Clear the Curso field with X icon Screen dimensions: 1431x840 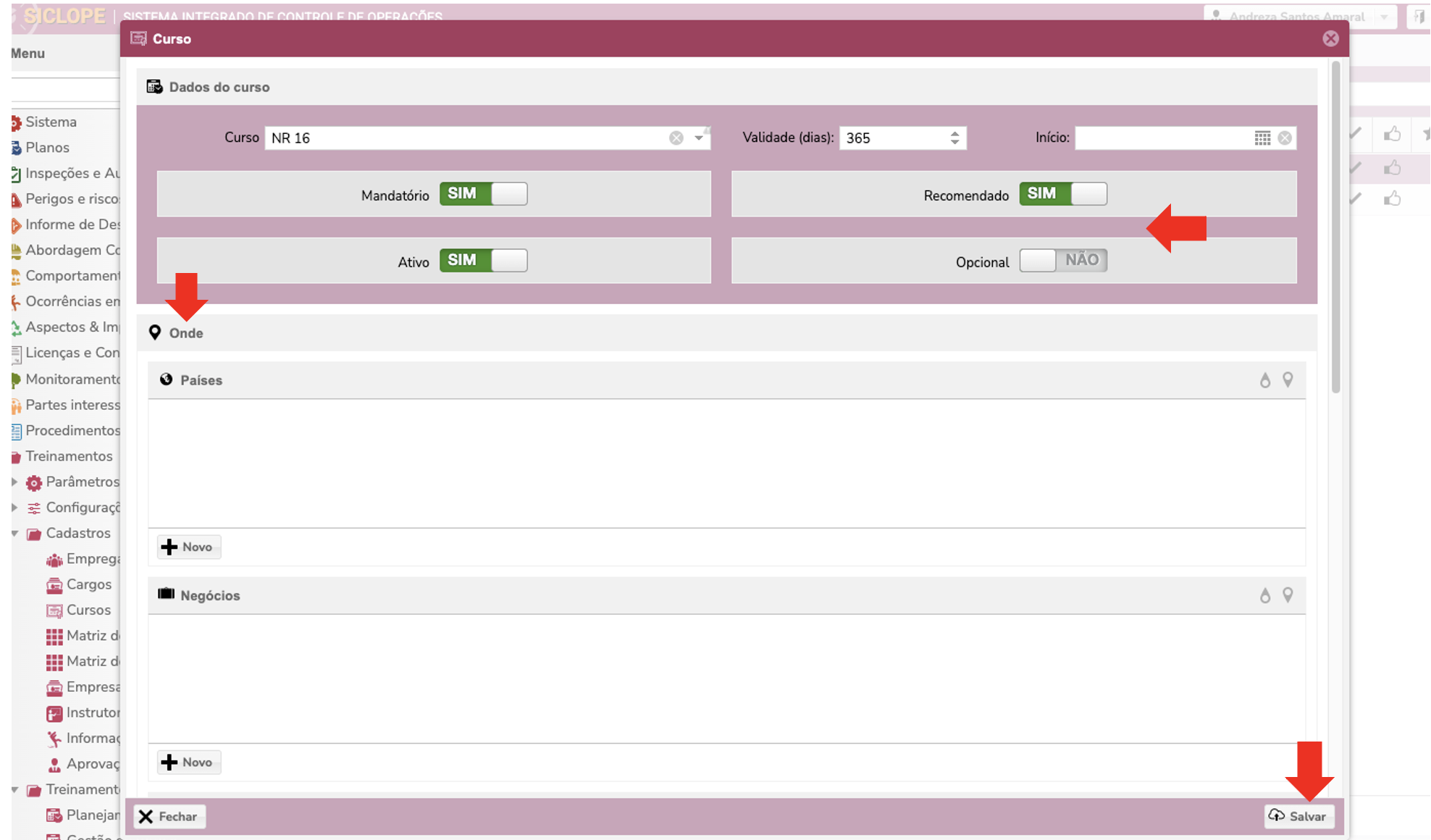676,138
